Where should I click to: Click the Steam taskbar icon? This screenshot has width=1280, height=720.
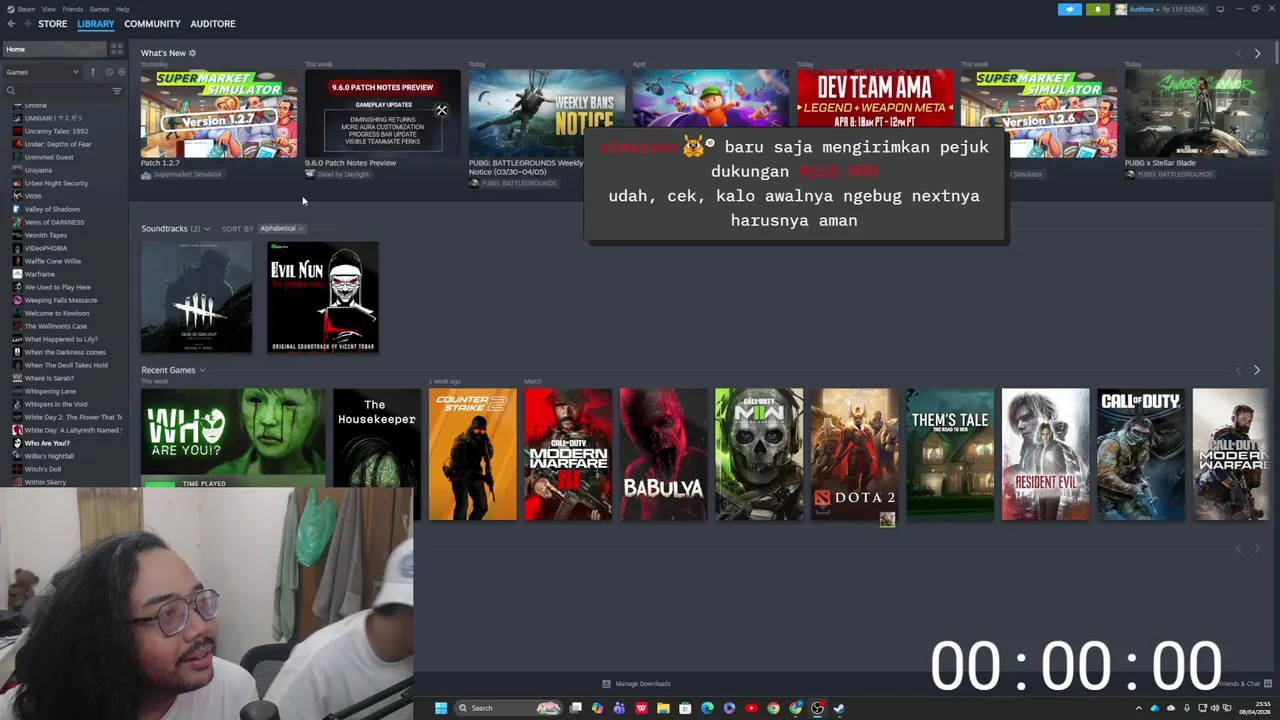[x=839, y=708]
